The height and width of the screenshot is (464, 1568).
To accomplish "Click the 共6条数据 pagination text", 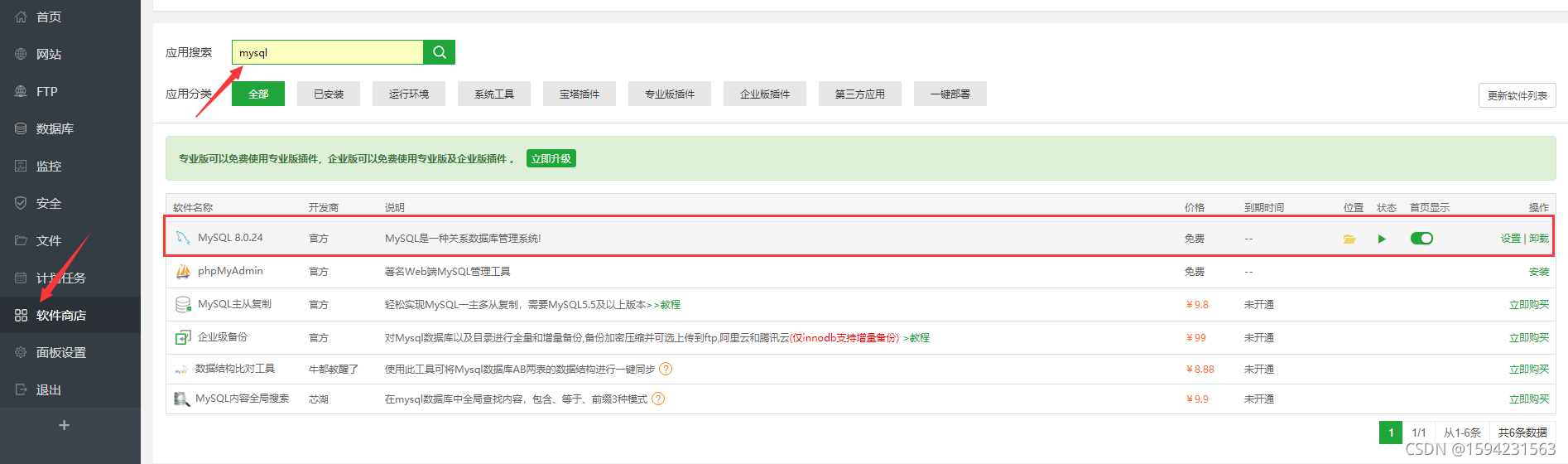I will (1522, 433).
